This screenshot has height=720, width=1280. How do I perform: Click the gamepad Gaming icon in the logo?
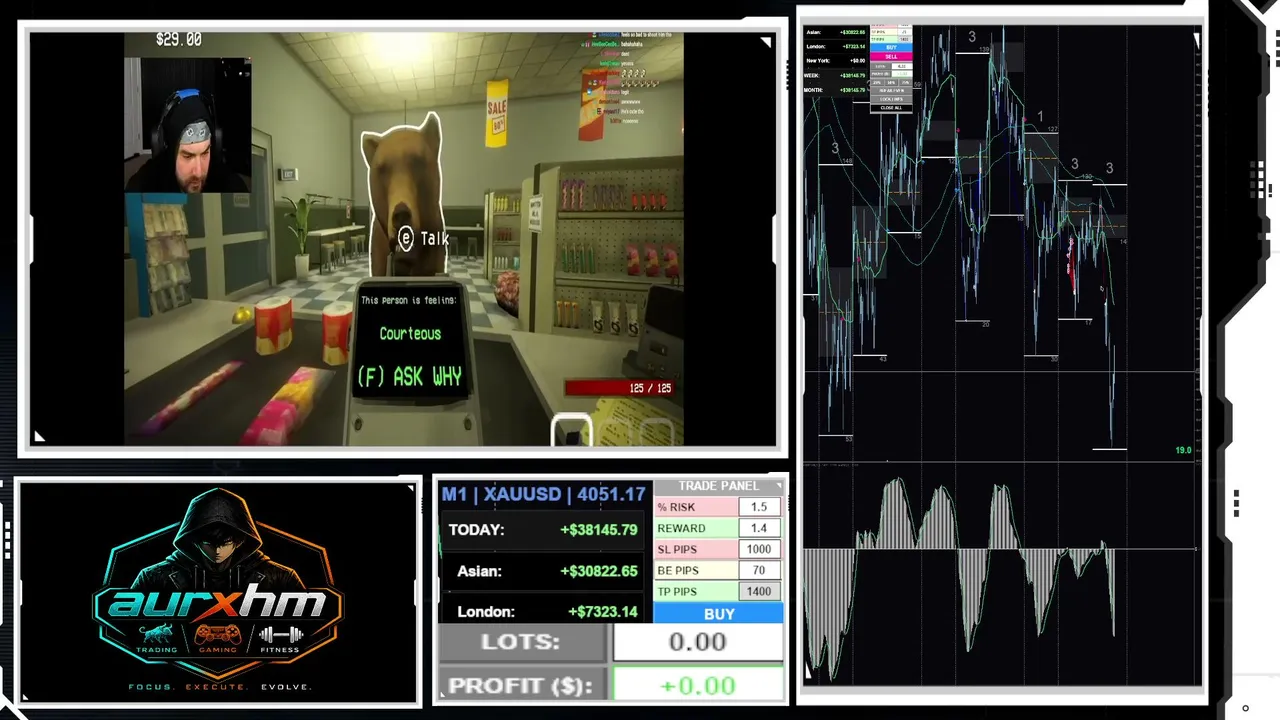217,634
